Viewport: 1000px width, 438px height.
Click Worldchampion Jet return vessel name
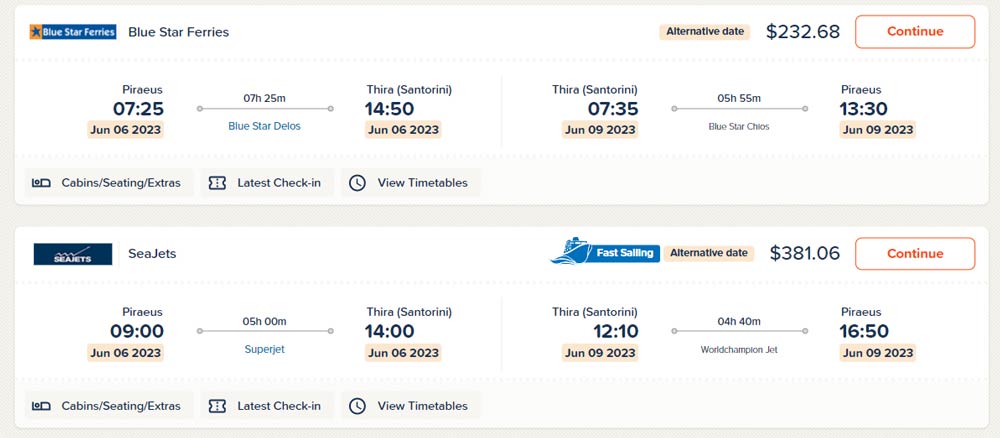tap(739, 350)
